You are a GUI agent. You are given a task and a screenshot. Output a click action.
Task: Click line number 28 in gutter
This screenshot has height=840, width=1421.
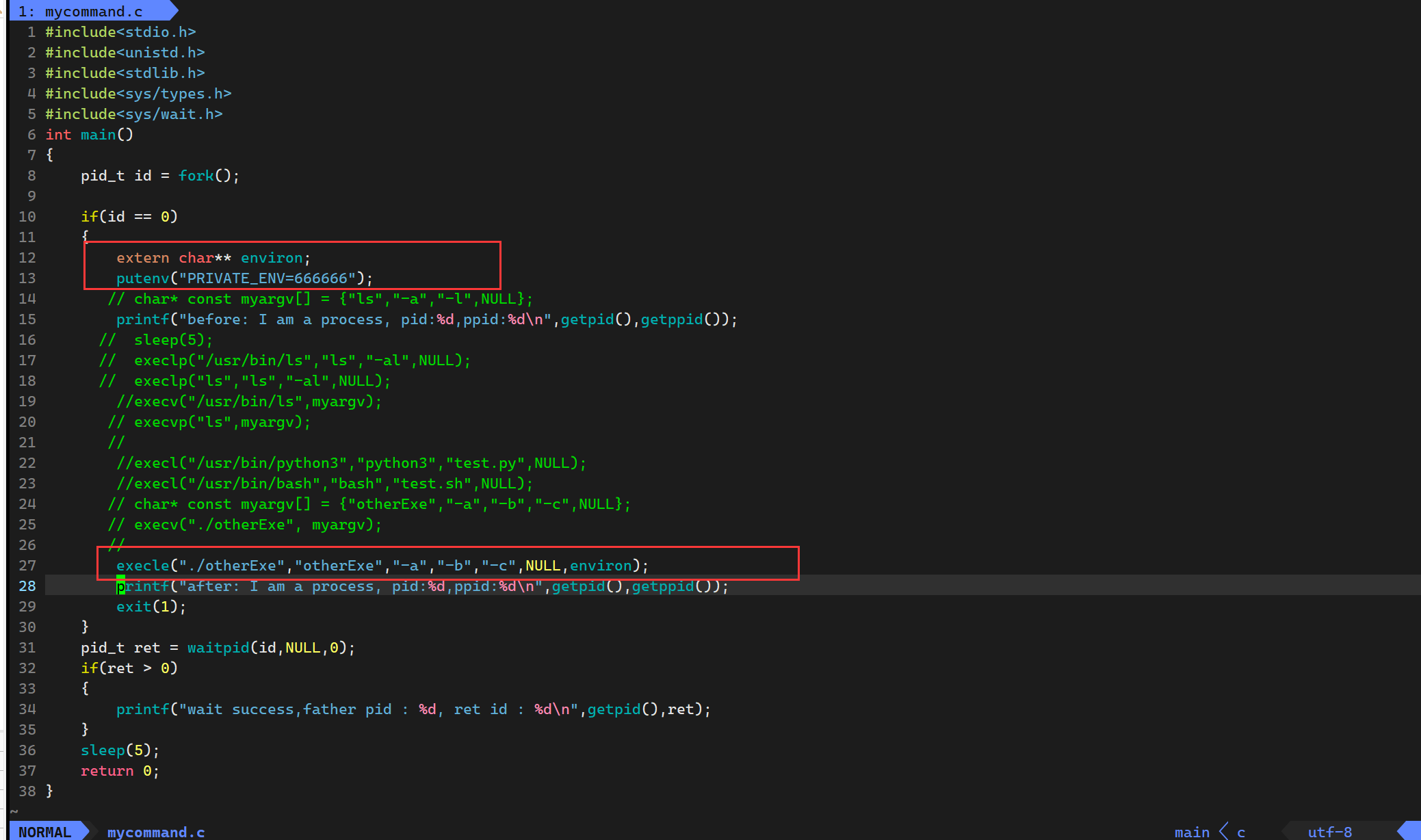[x=27, y=586]
